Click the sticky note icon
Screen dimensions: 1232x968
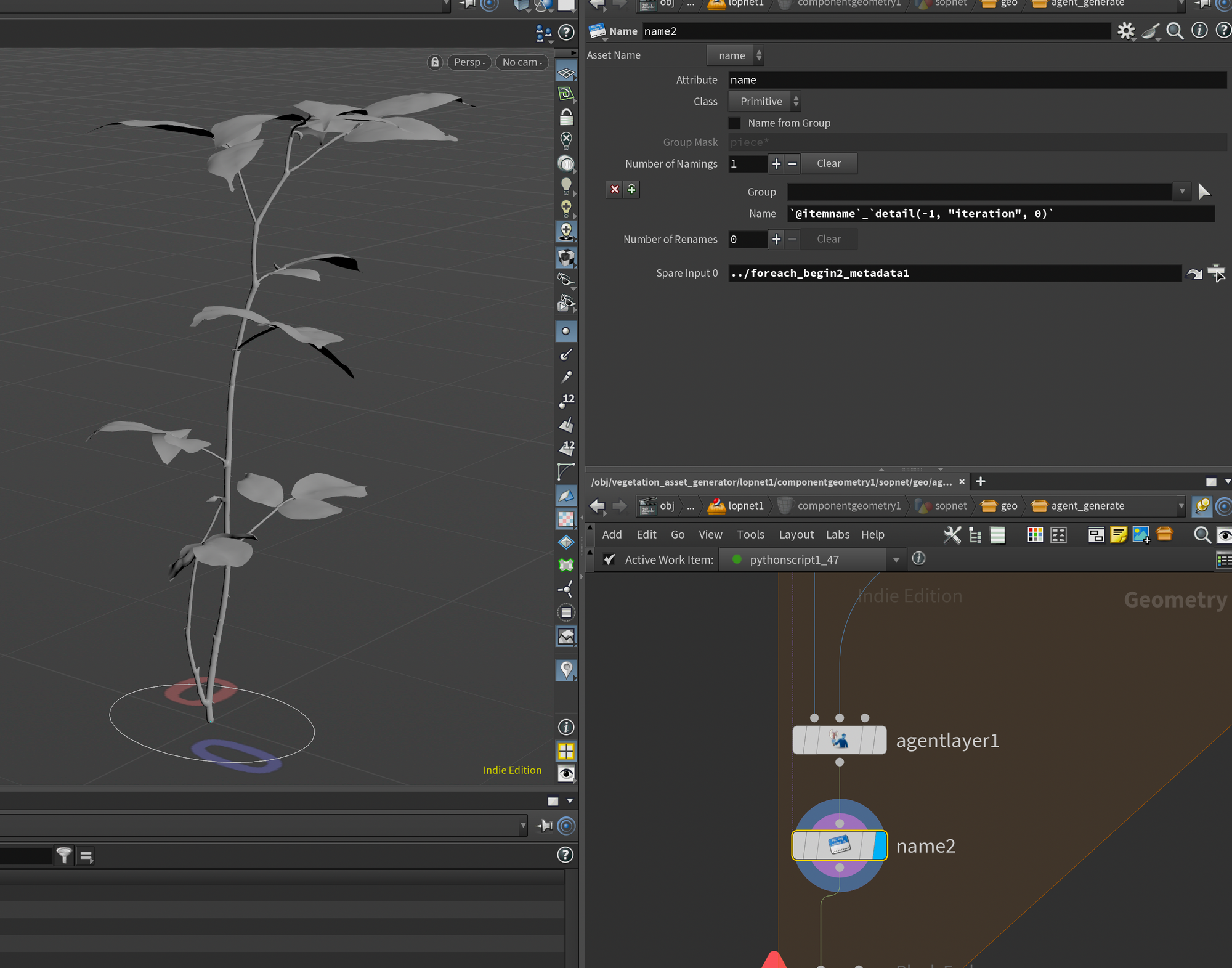[x=1118, y=535]
